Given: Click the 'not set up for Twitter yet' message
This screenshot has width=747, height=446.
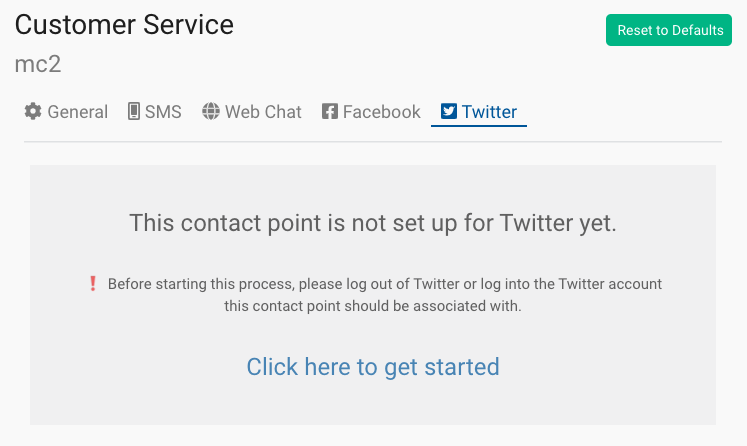Looking at the screenshot, I should pyautogui.click(x=373, y=223).
